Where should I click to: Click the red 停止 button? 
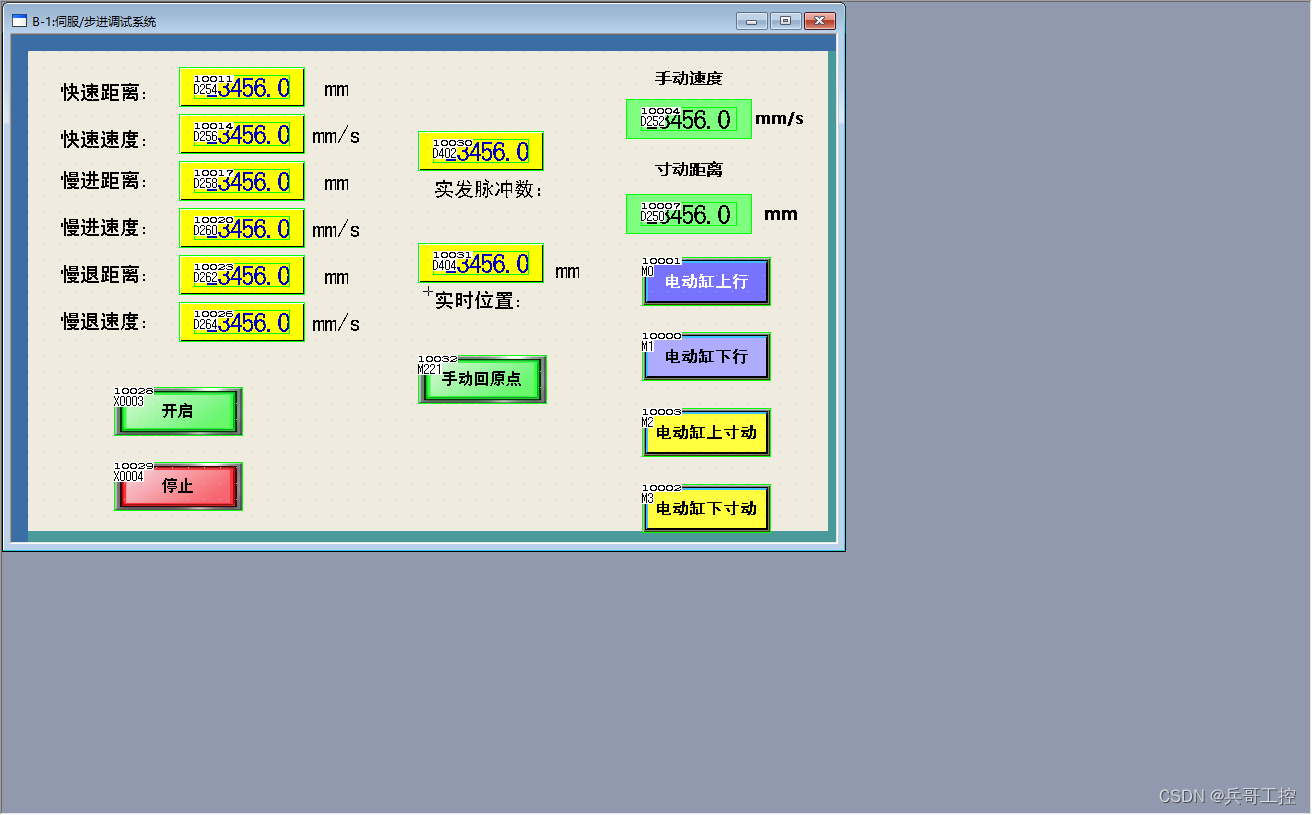178,487
